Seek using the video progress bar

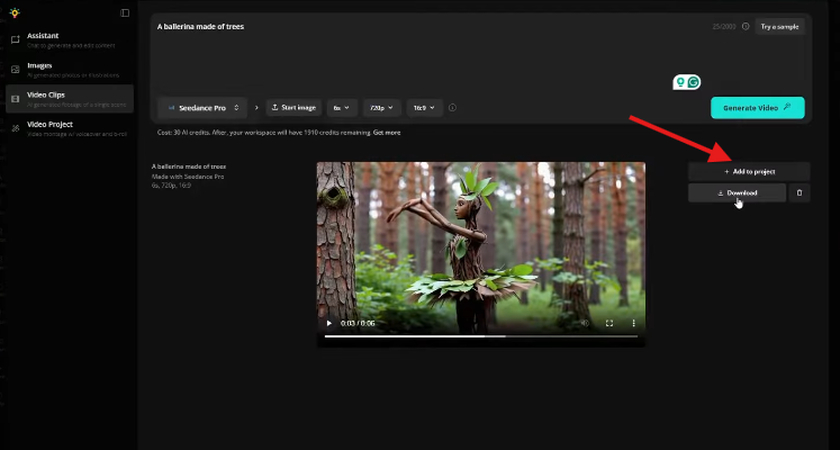[481, 336]
